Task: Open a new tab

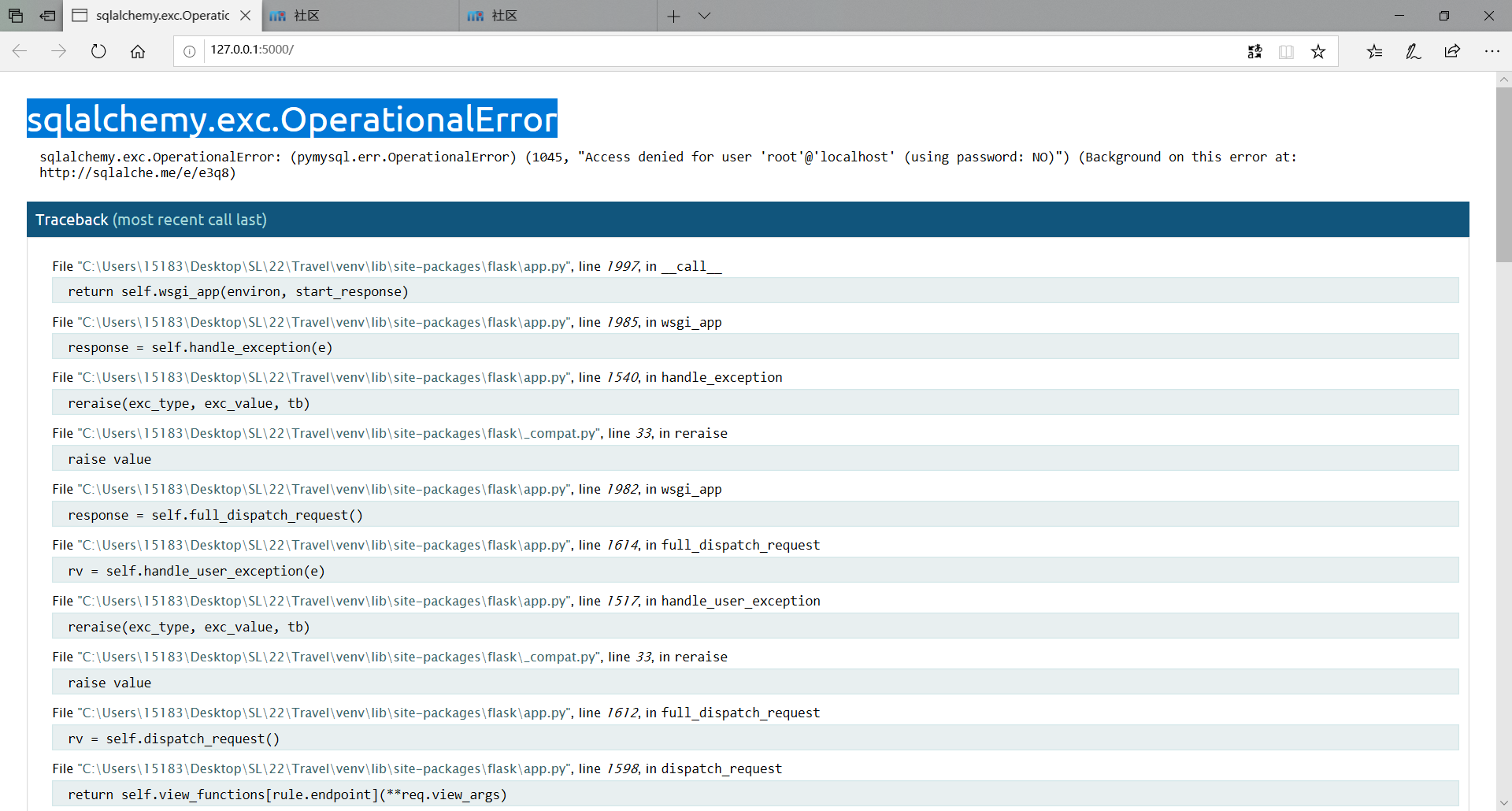Action: click(x=673, y=16)
